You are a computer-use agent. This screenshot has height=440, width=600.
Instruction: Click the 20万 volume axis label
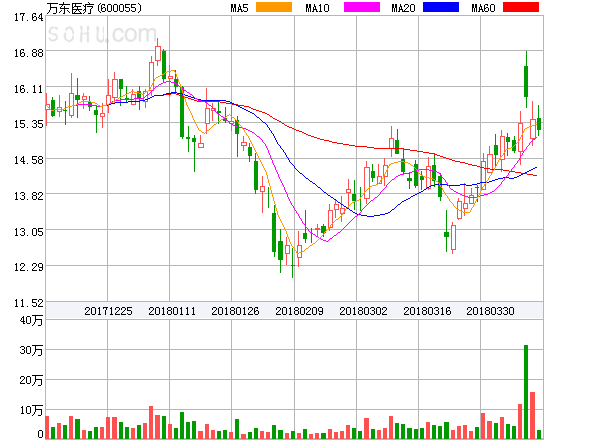coord(31,380)
